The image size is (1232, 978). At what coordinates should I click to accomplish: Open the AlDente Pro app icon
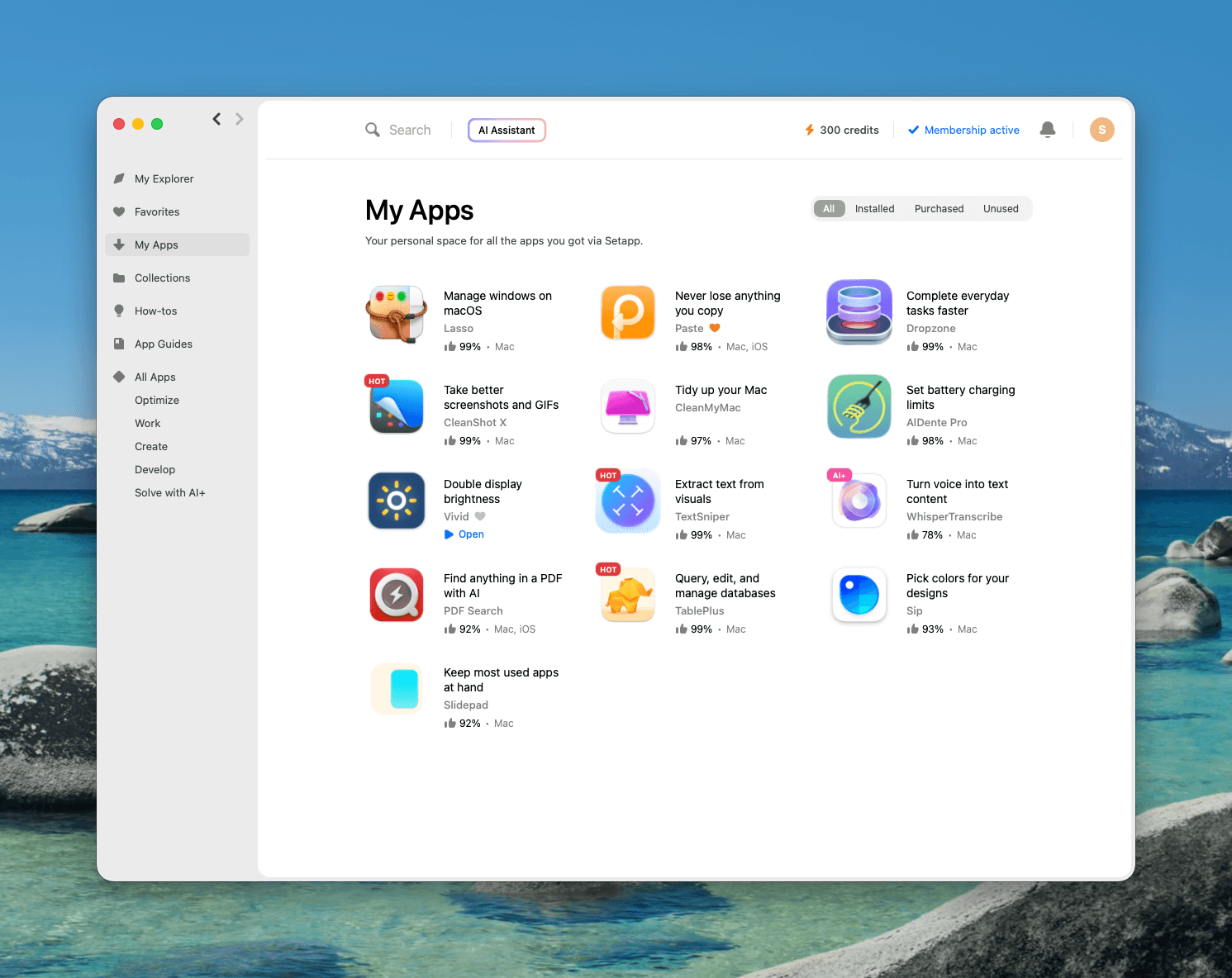pos(859,406)
